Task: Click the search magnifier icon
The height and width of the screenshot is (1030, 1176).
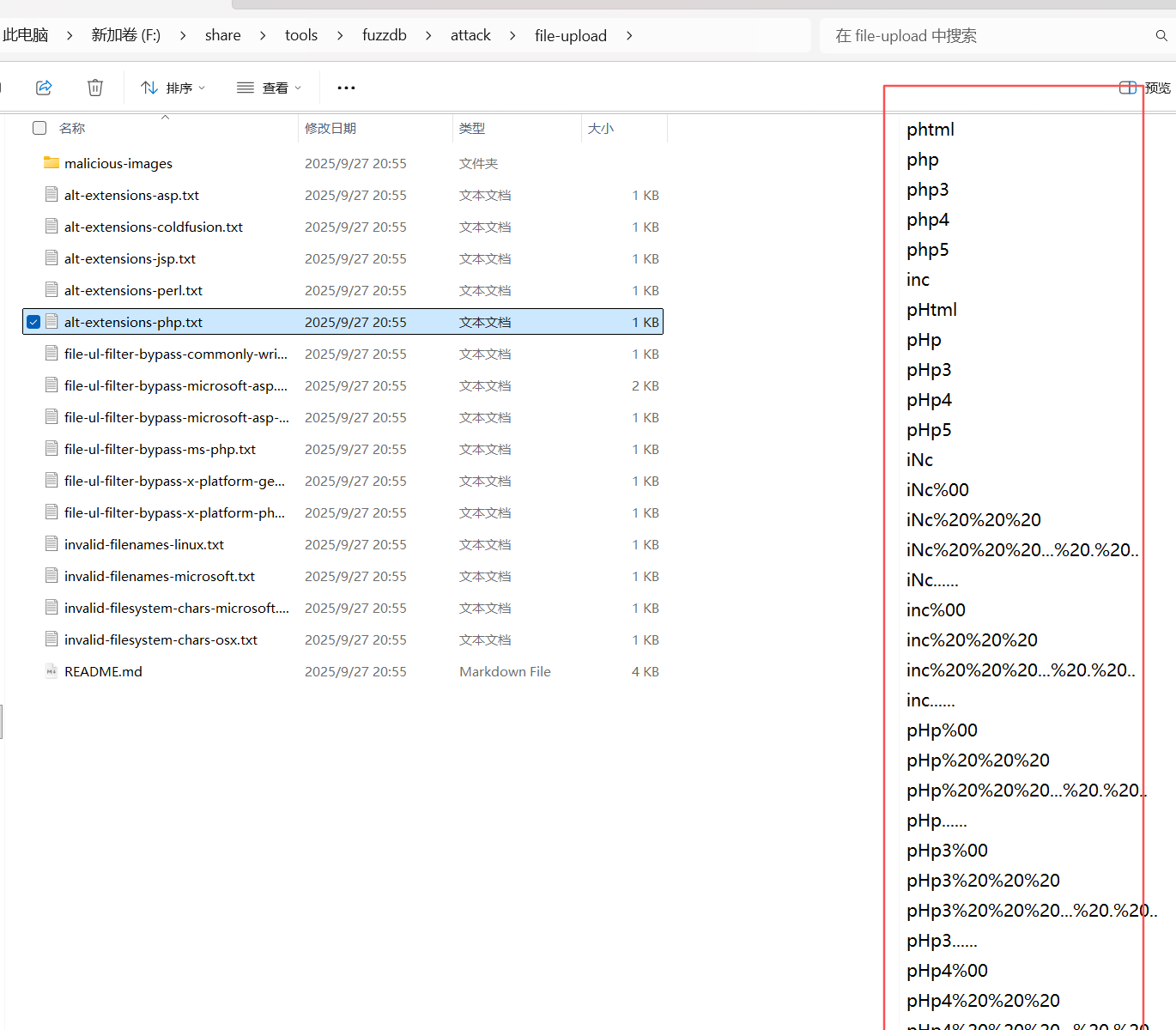Action: coord(1161,36)
